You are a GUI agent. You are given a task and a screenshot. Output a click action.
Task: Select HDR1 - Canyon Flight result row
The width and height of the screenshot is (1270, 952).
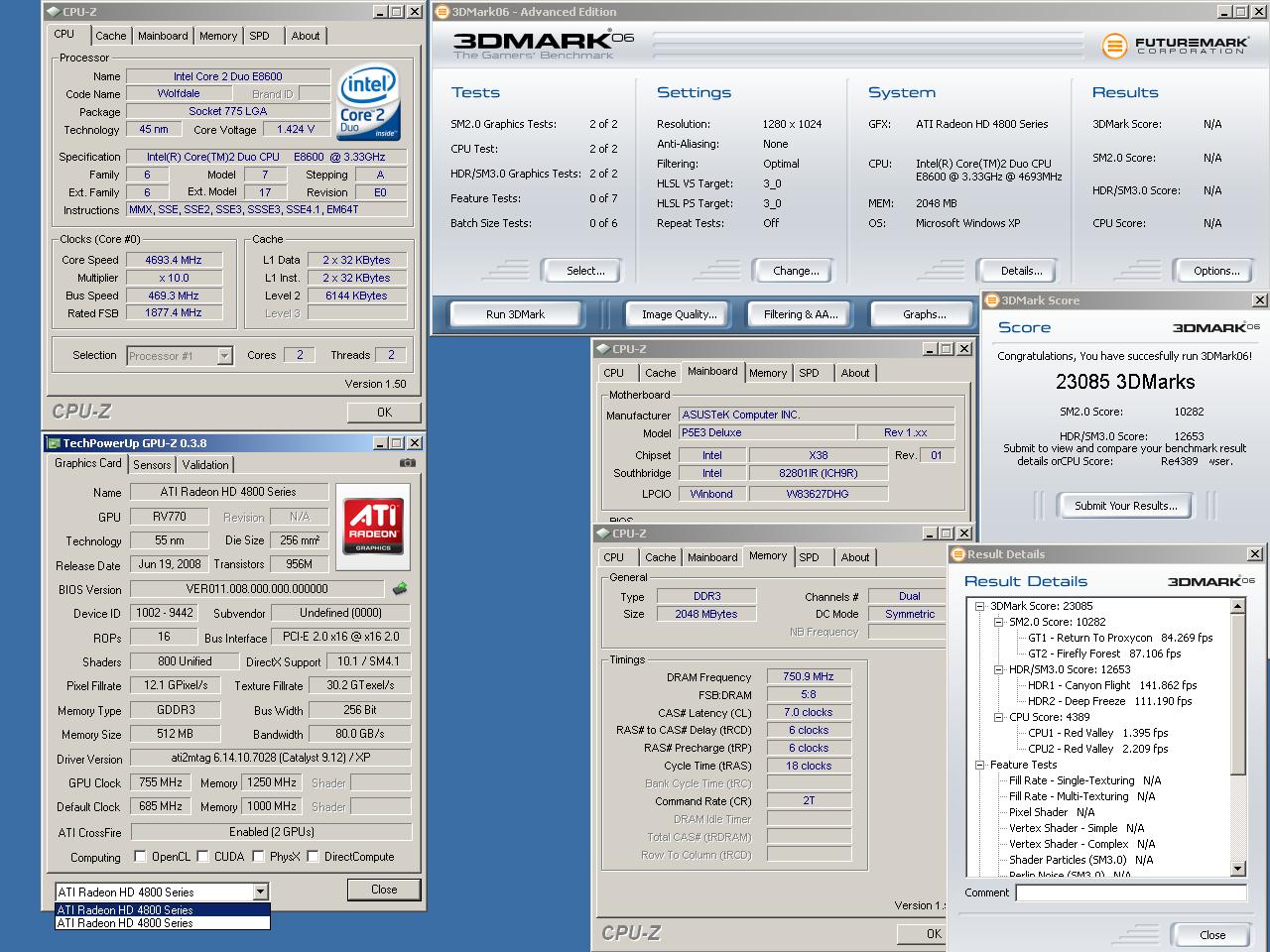(x=1112, y=685)
